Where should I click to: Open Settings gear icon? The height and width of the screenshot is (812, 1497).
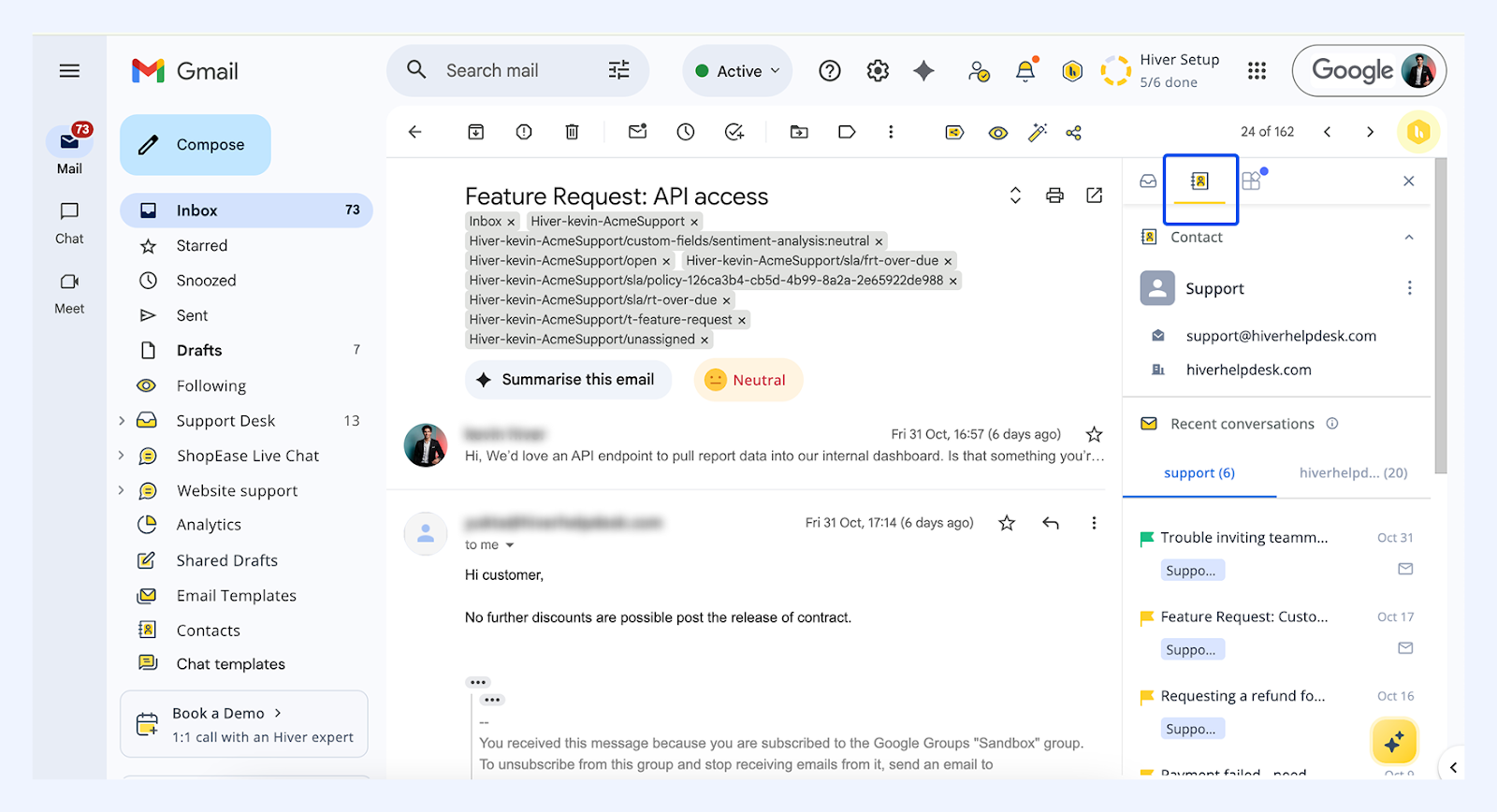coord(878,71)
